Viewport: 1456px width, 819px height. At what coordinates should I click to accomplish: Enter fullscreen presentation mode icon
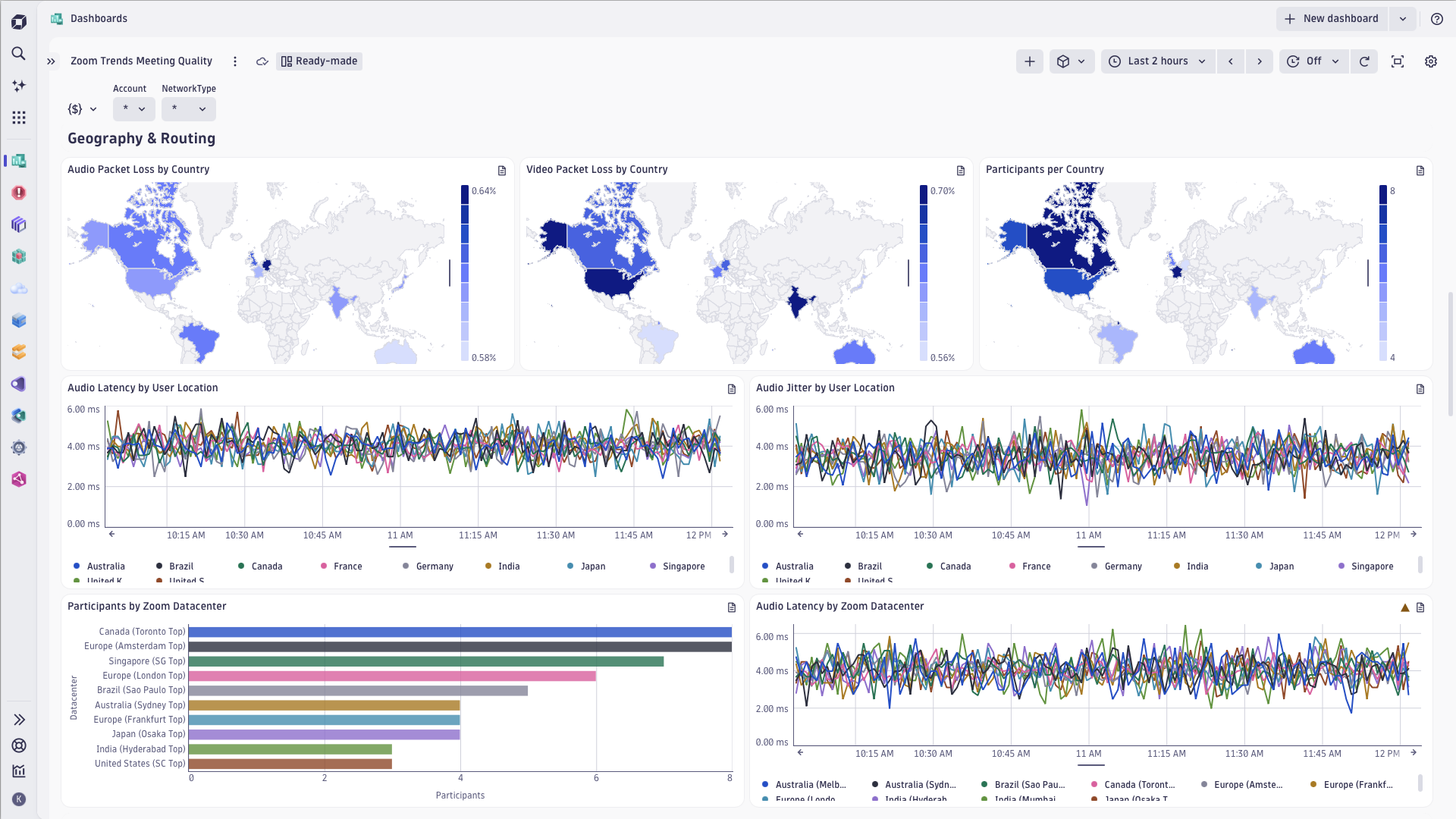[1398, 61]
